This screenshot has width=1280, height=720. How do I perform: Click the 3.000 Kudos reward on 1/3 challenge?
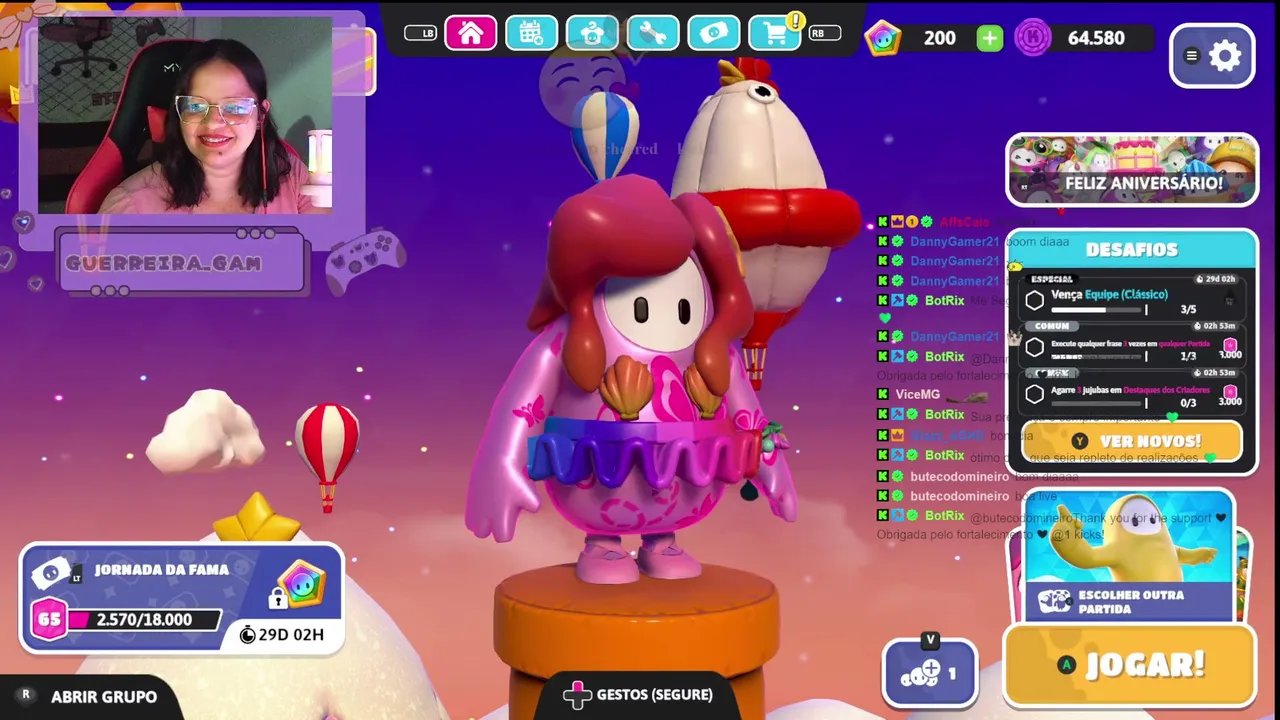(x=1230, y=349)
